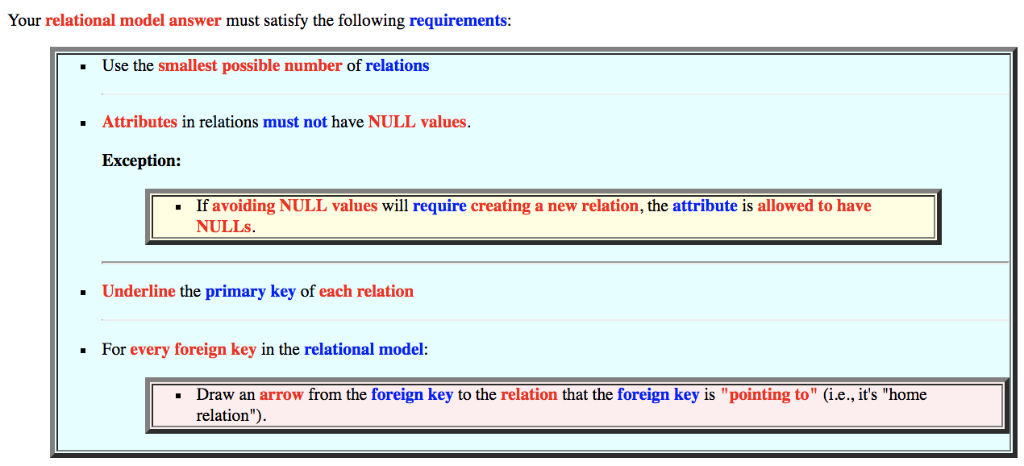Click the bold "Exception:" label
Image resolution: width=1024 pixels, height=466 pixels.
(x=142, y=160)
